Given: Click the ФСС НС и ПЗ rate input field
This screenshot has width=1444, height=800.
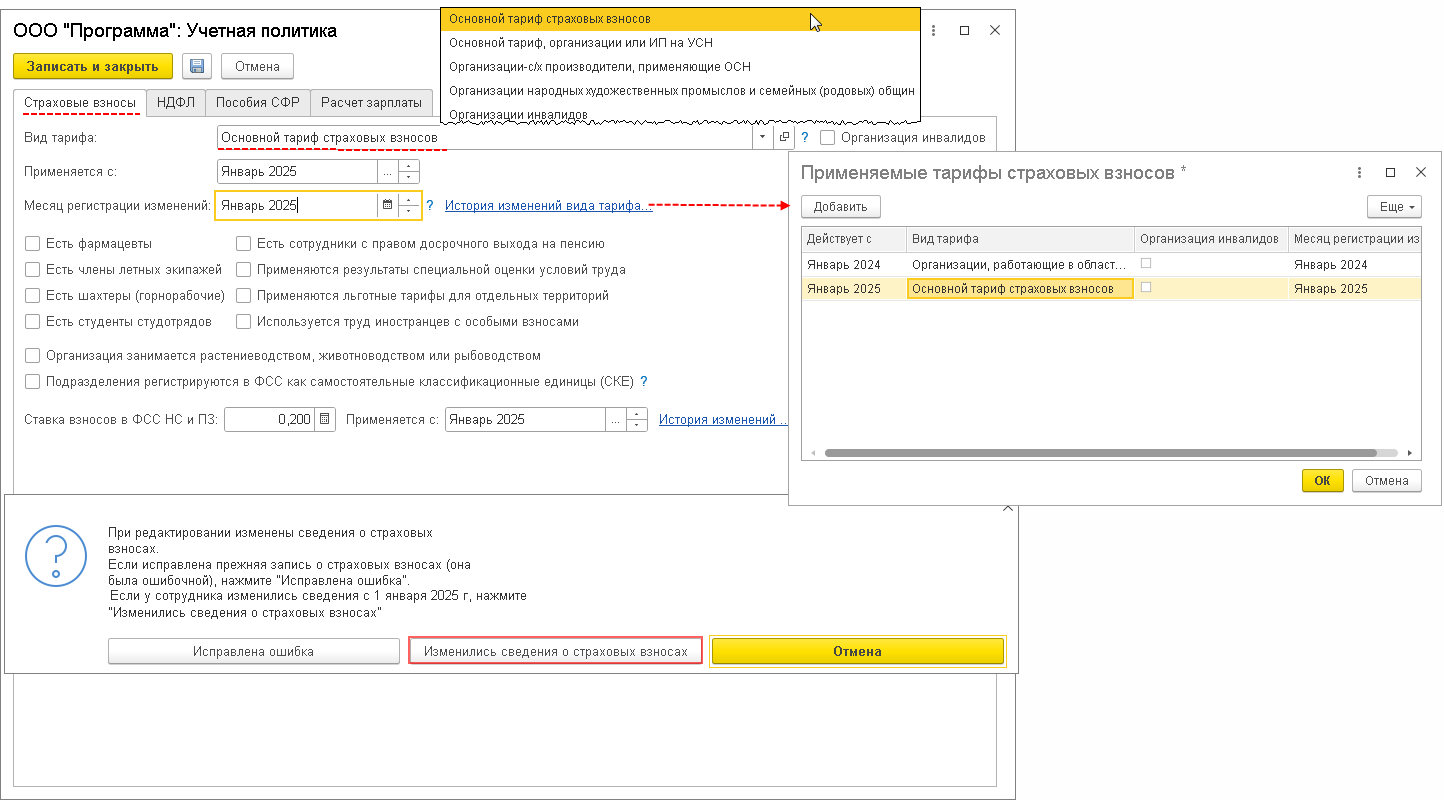Looking at the screenshot, I should [x=269, y=420].
